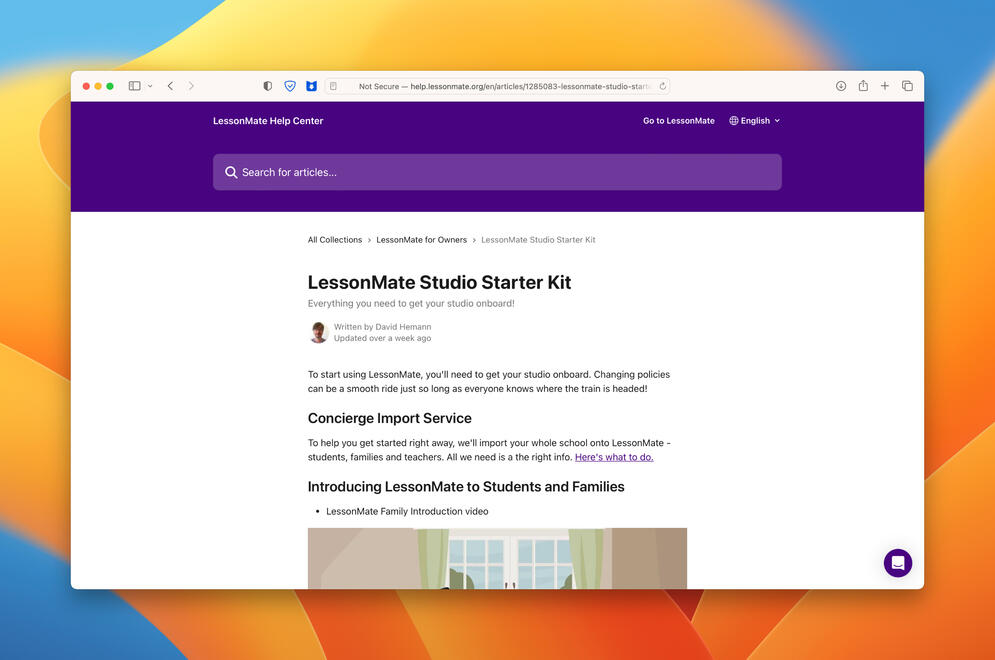Click the LessonMate Studio Starter Kit title
The image size is (995, 660).
click(x=439, y=282)
